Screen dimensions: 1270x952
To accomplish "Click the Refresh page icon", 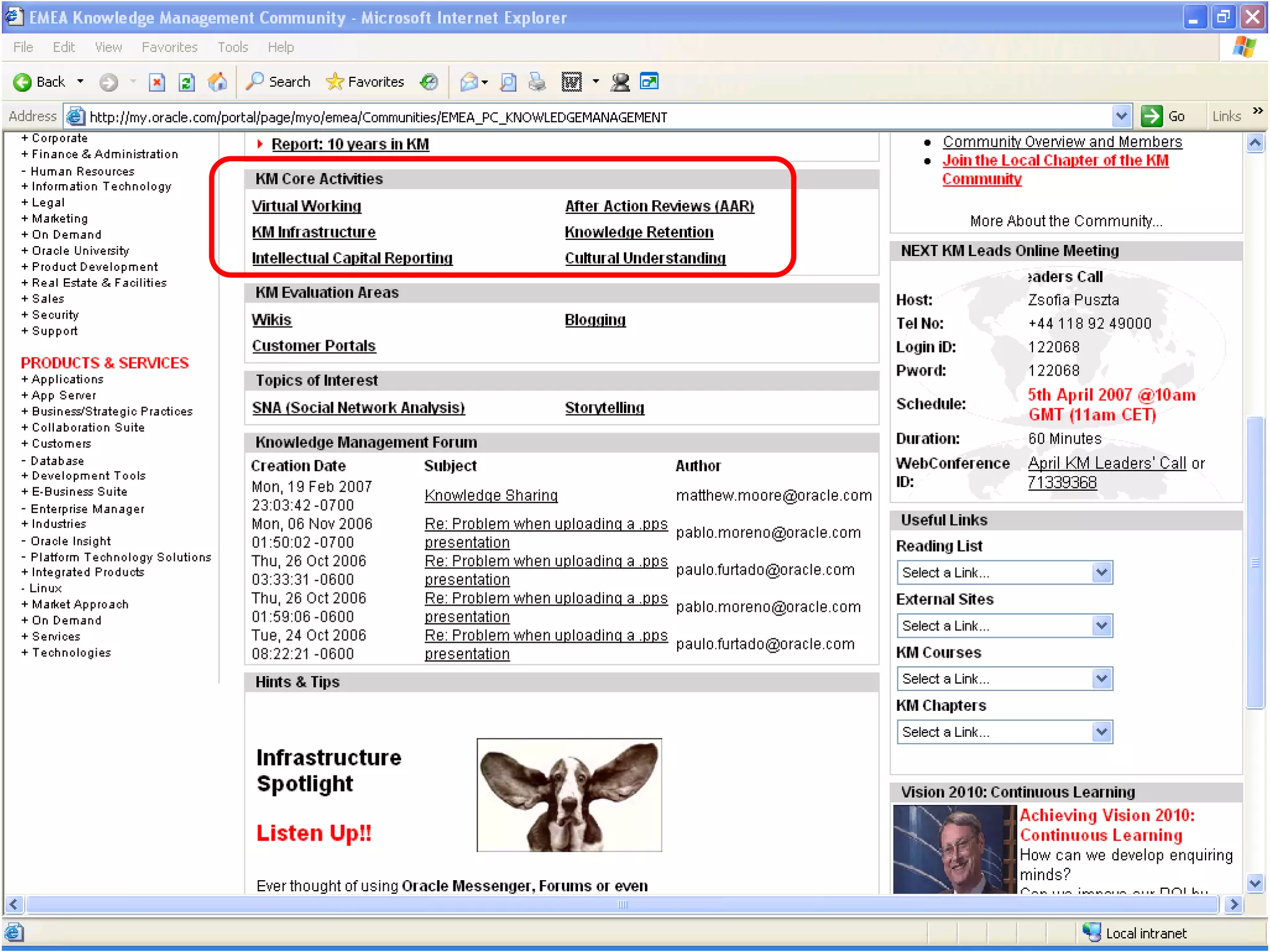I will pyautogui.click(x=187, y=82).
